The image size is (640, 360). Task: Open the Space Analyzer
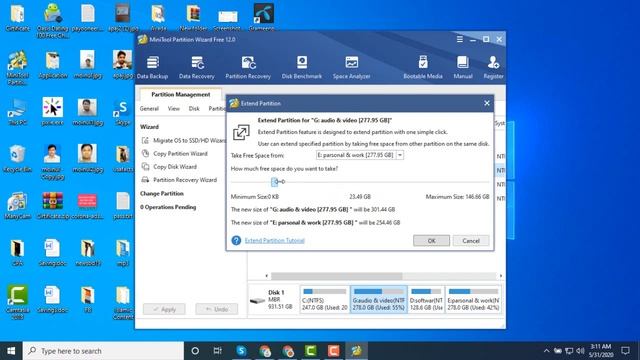click(351, 67)
